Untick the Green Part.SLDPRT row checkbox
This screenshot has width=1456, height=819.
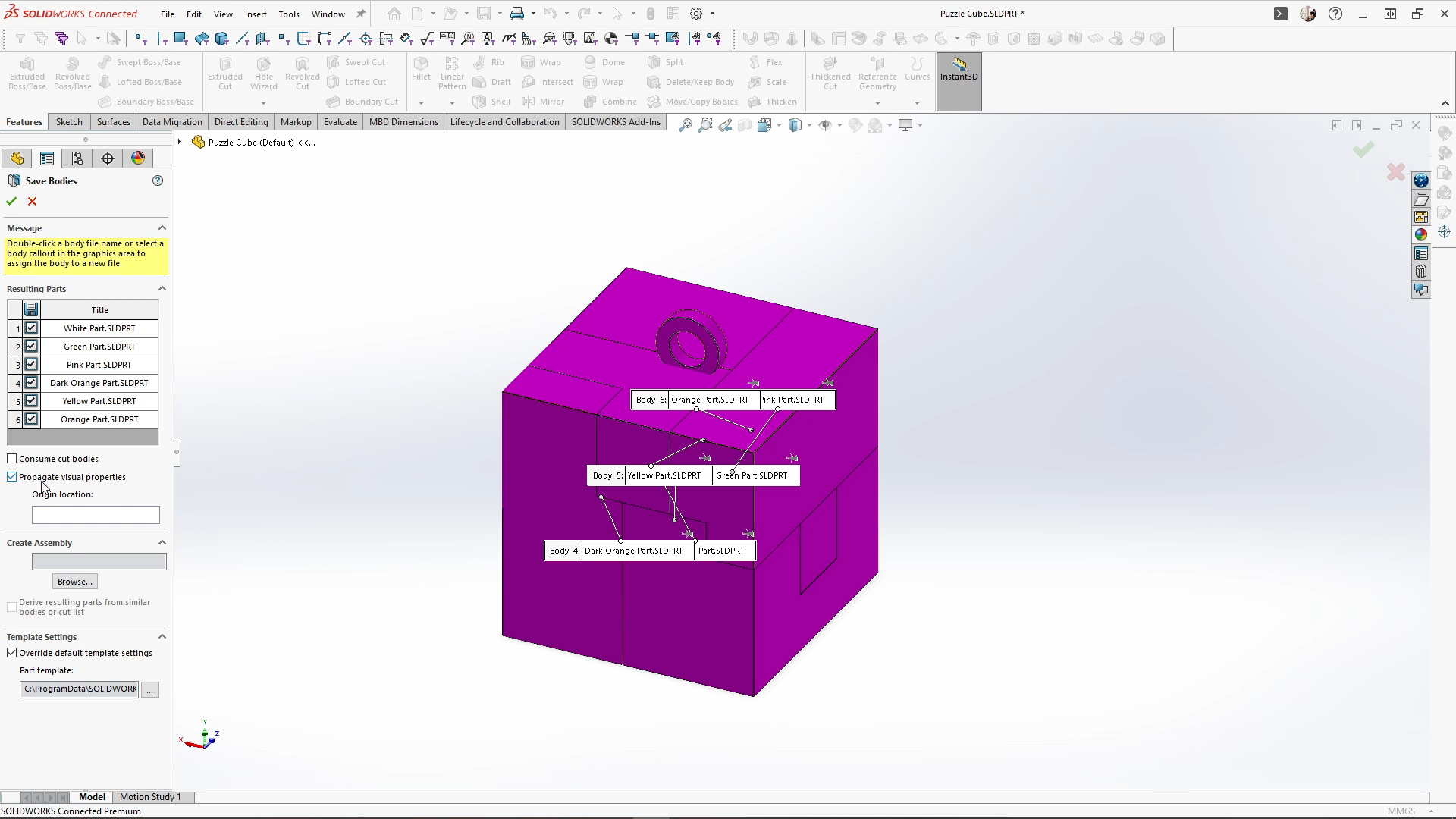click(x=31, y=347)
